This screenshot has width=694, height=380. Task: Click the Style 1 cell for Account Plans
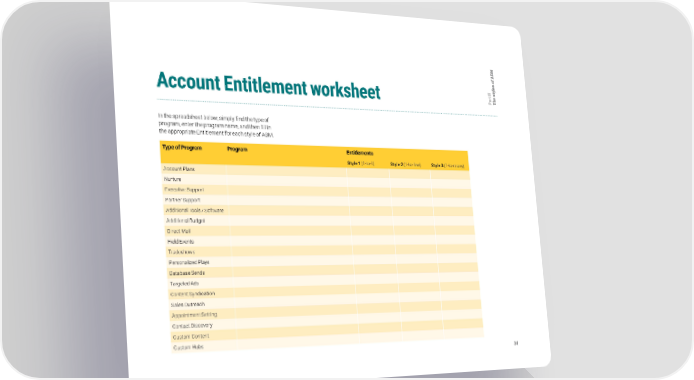368,173
